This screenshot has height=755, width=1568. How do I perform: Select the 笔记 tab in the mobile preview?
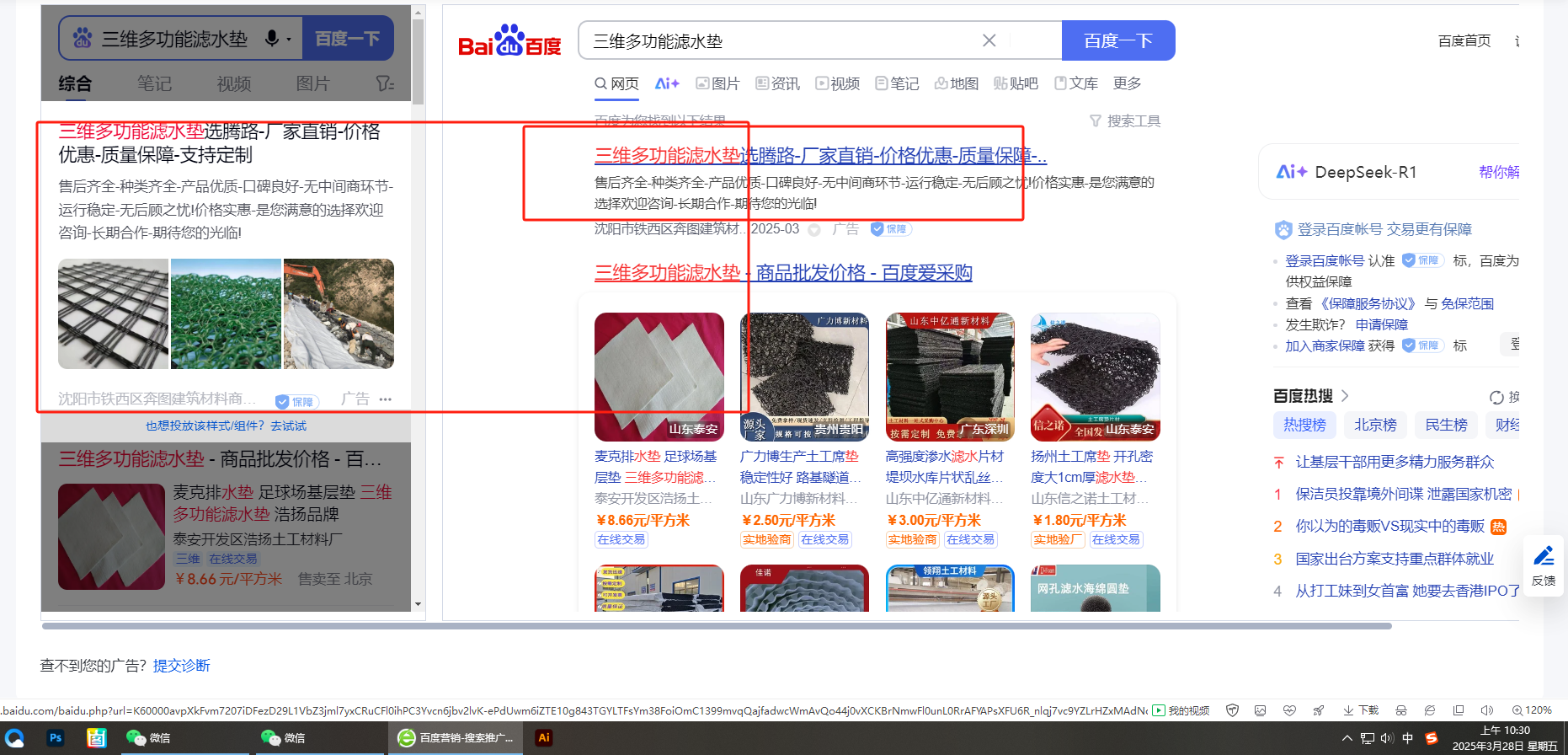coord(154,83)
